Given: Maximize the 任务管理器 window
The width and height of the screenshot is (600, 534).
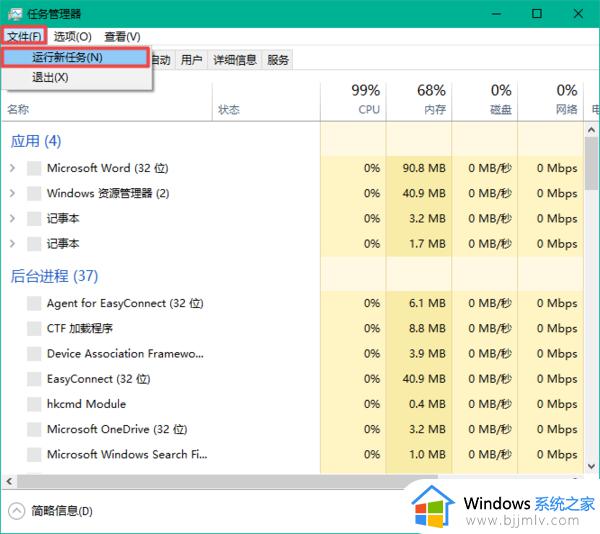Looking at the screenshot, I should (x=537, y=14).
